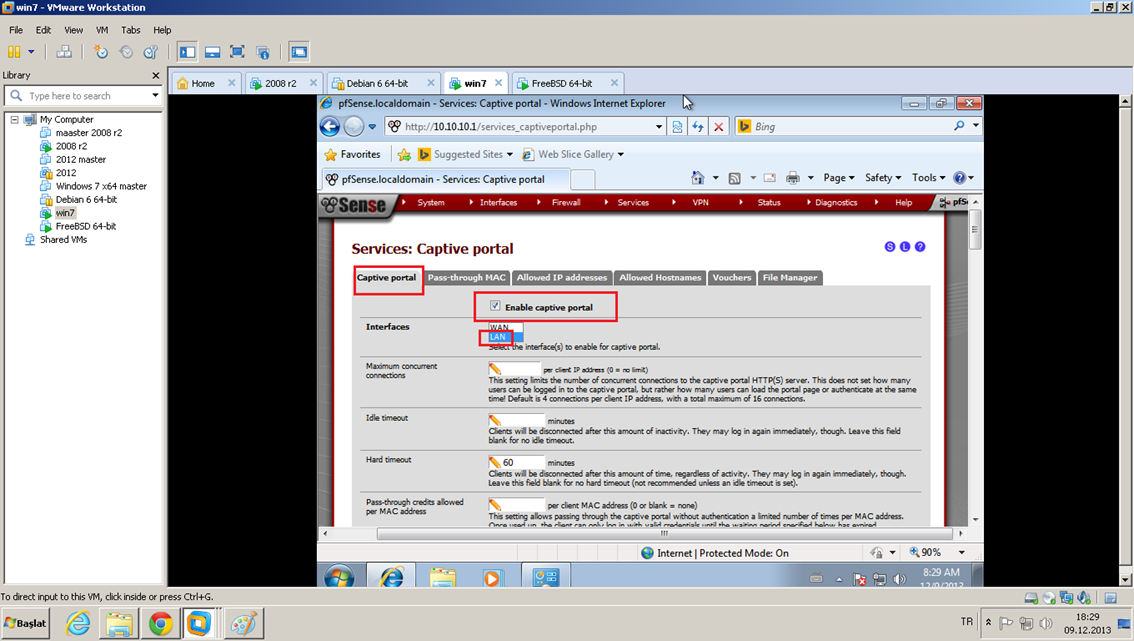Print the page with the printer icon

[x=793, y=178]
